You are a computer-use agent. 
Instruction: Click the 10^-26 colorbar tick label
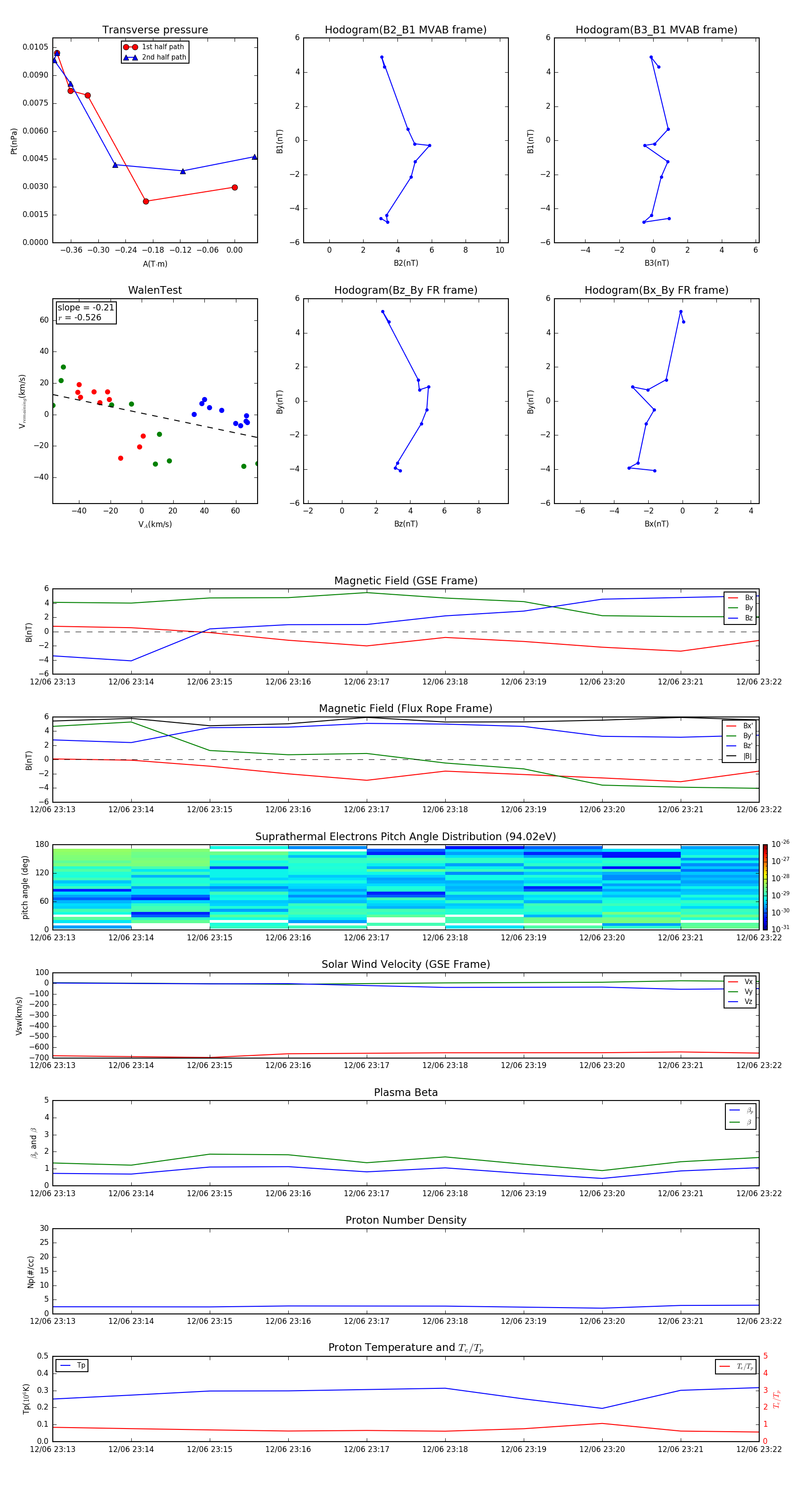click(x=780, y=844)
